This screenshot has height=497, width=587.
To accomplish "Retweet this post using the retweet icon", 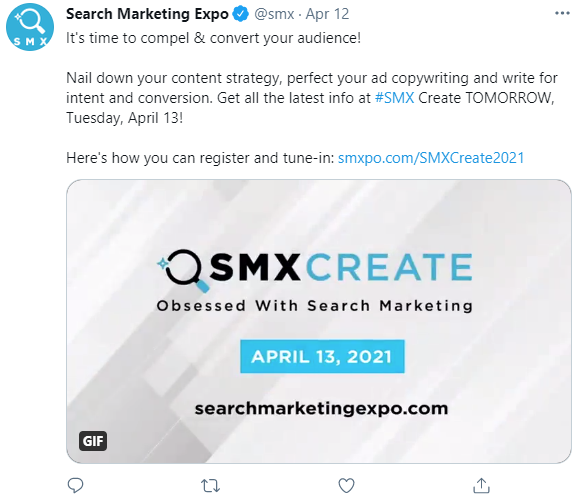I will click(x=210, y=485).
